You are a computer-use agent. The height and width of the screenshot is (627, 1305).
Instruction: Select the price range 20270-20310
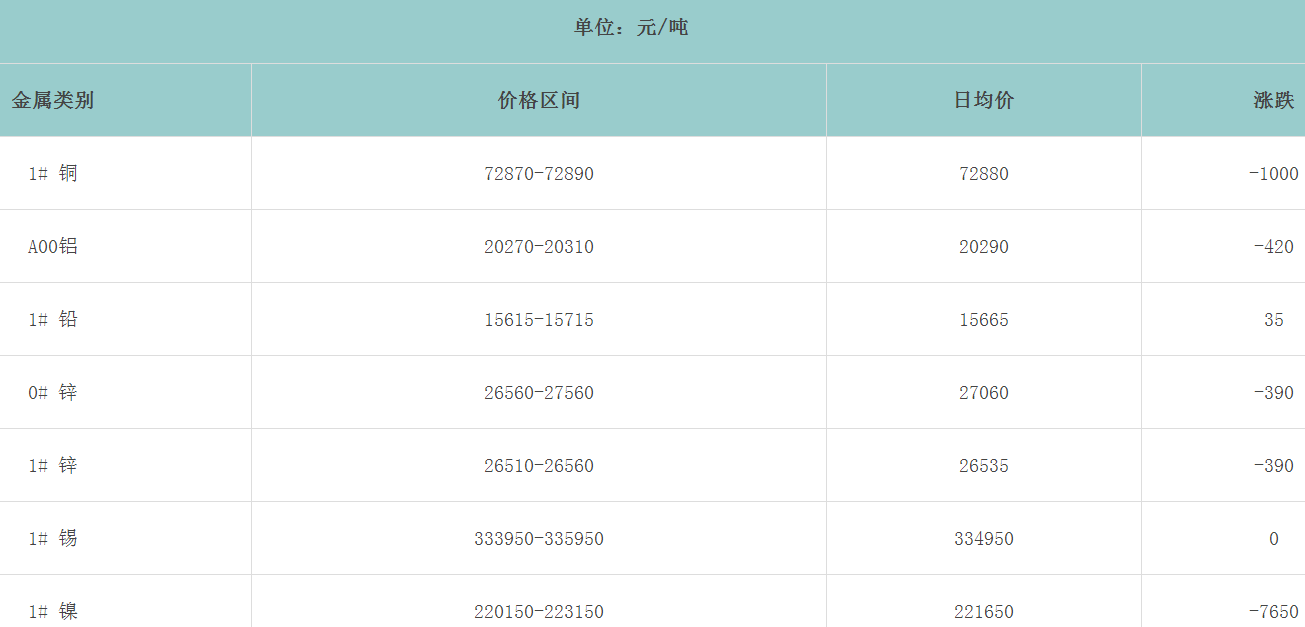tap(538, 247)
